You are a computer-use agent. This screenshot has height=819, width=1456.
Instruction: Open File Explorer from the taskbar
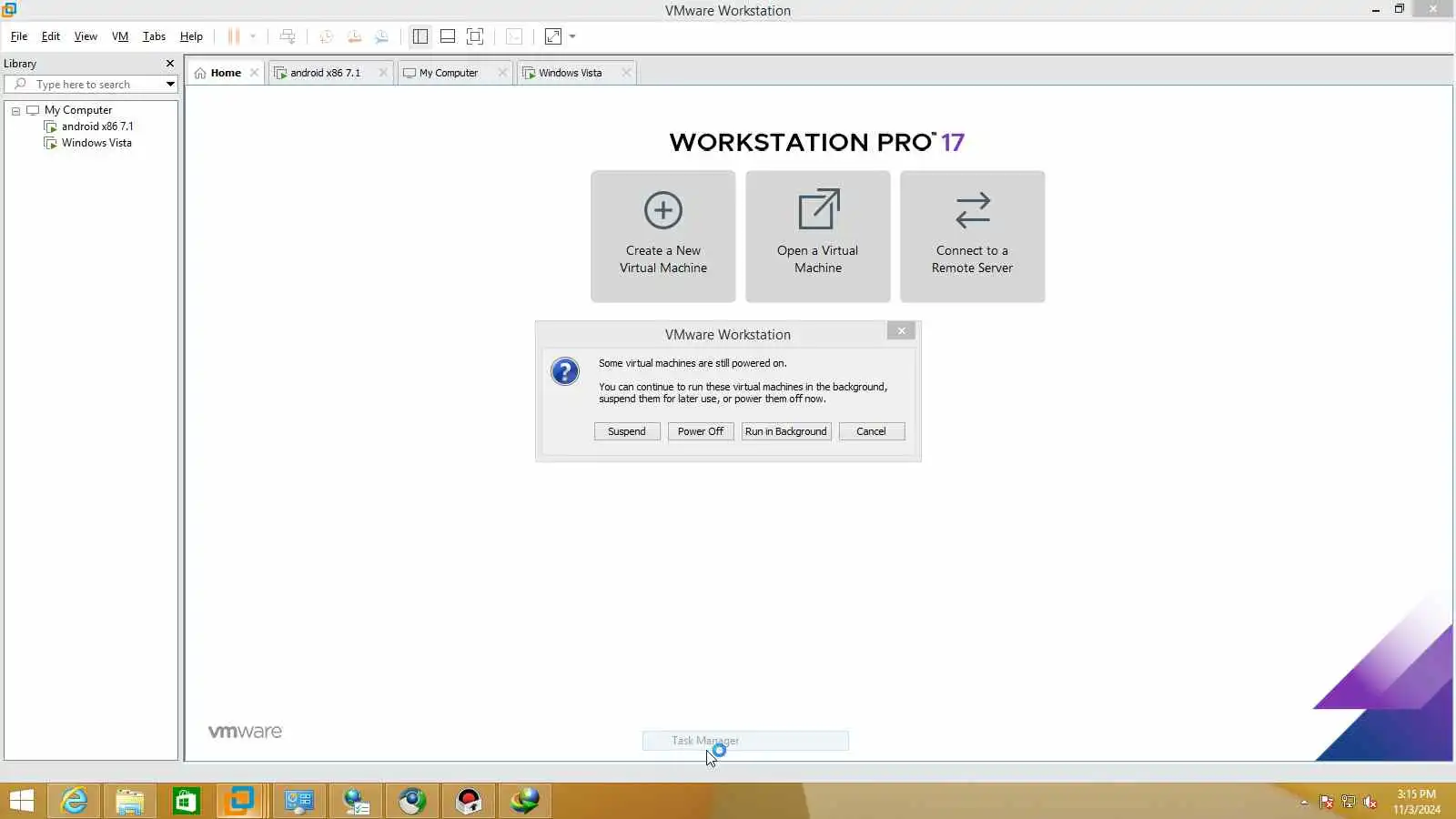[129, 801]
